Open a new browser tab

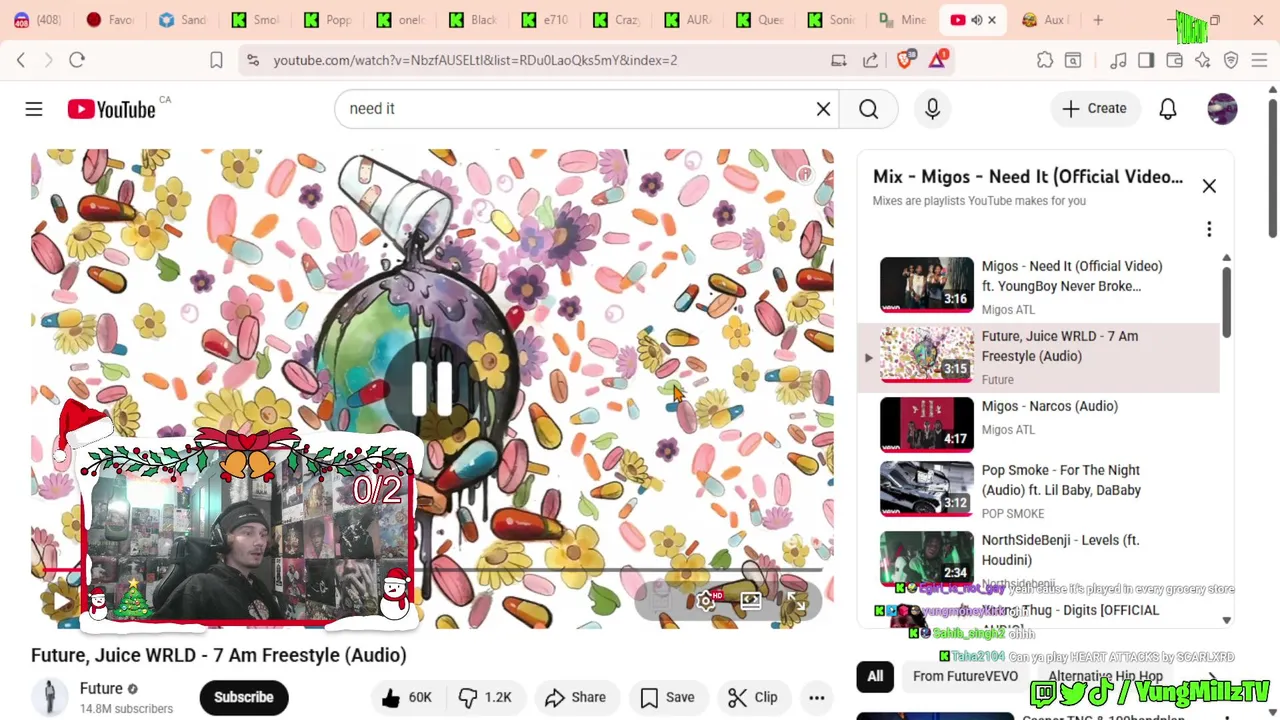pos(1098,20)
